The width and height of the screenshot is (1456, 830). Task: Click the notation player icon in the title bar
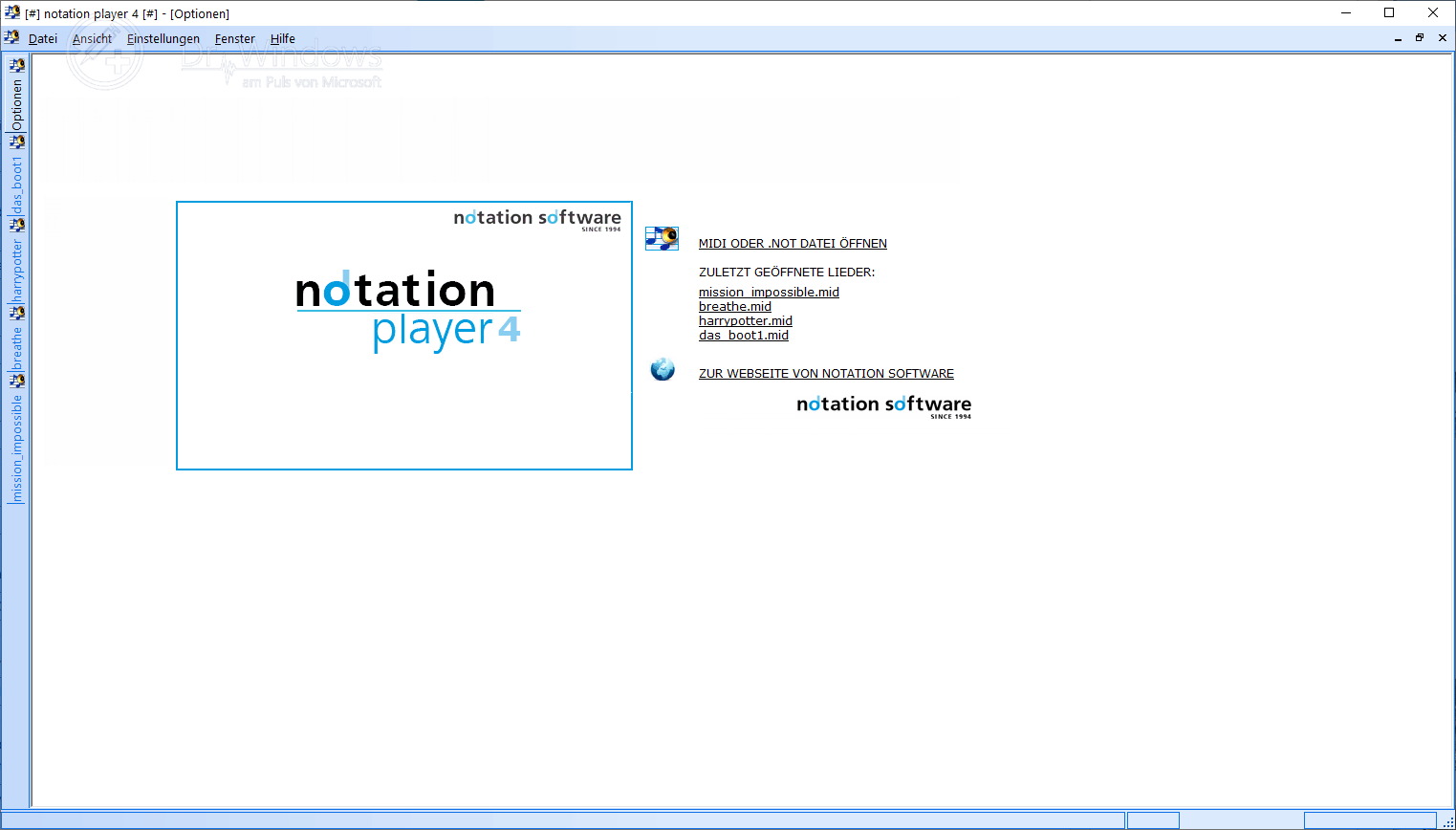pyautogui.click(x=12, y=12)
